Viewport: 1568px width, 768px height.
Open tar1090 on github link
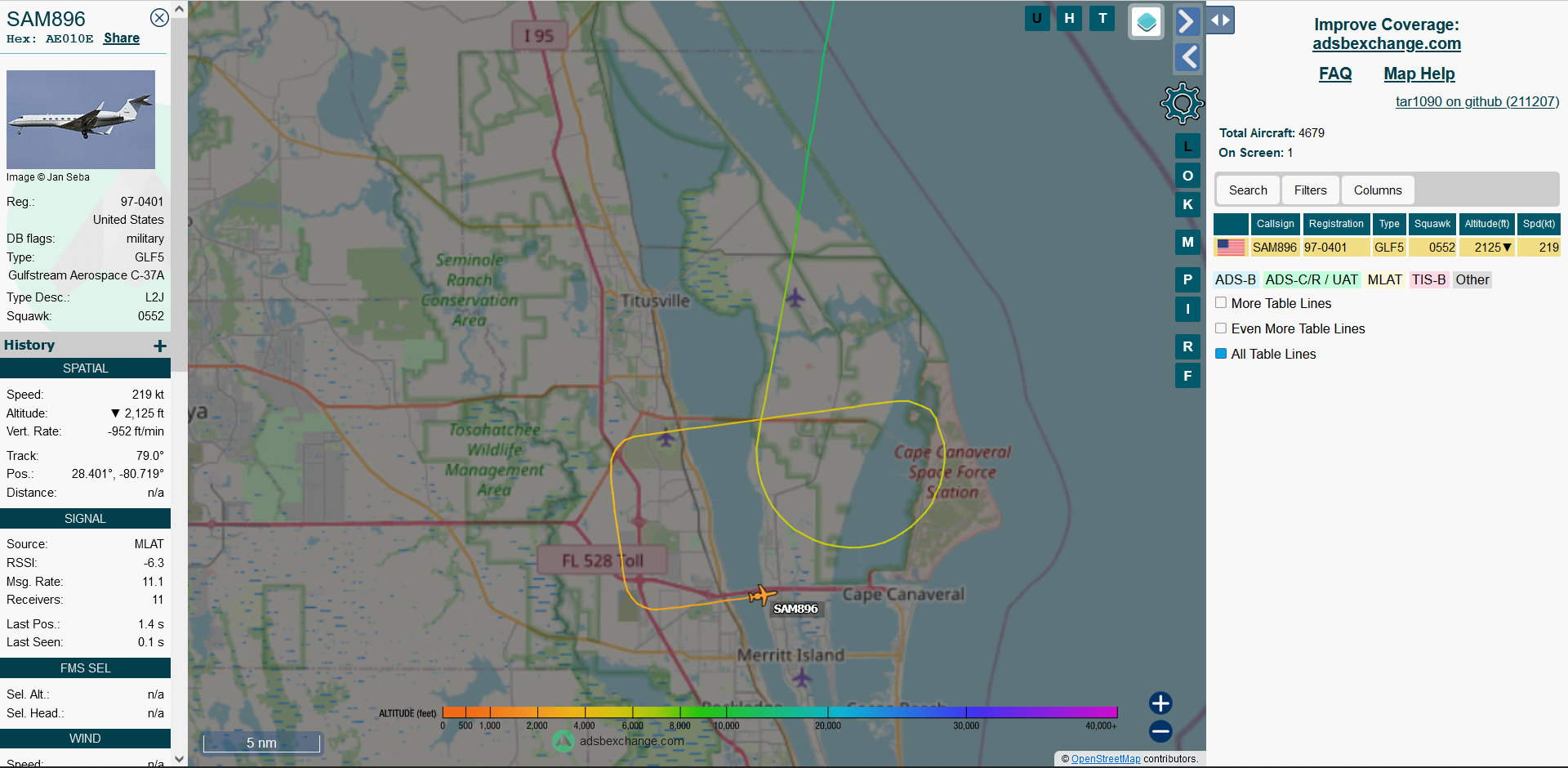1477,101
